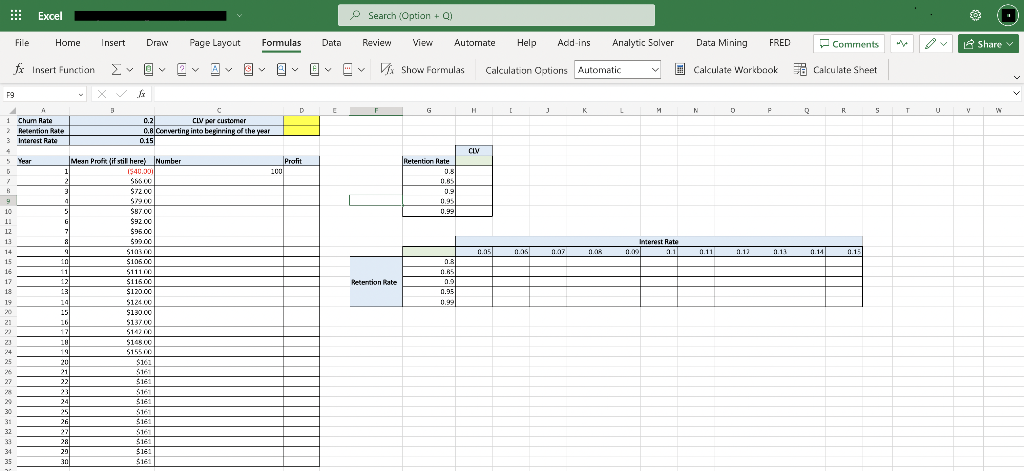1024x471 pixels.
Task: Open the Lookup & Reference functions library
Action: pos(281,70)
